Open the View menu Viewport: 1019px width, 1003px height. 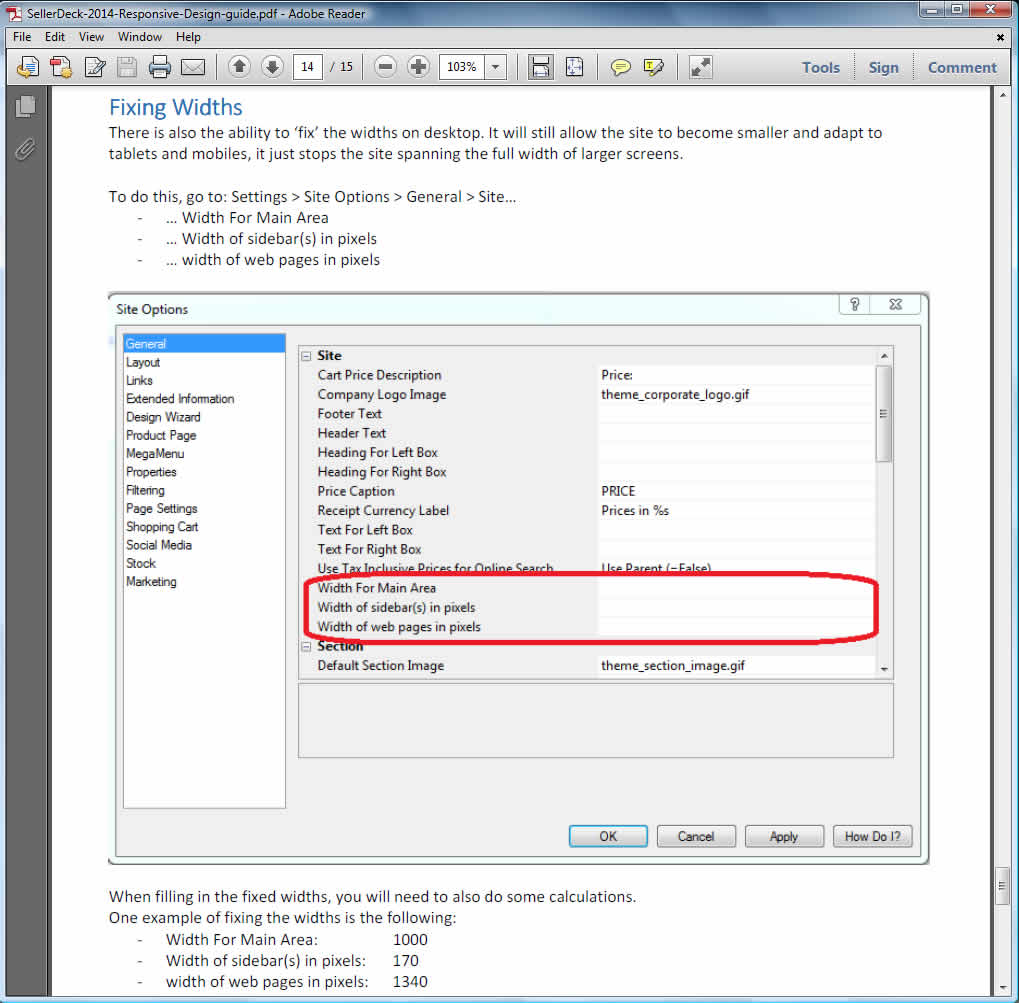click(x=91, y=37)
